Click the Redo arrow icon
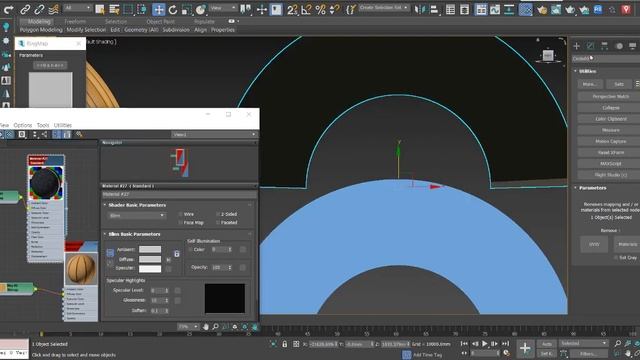 [x=8, y=9]
